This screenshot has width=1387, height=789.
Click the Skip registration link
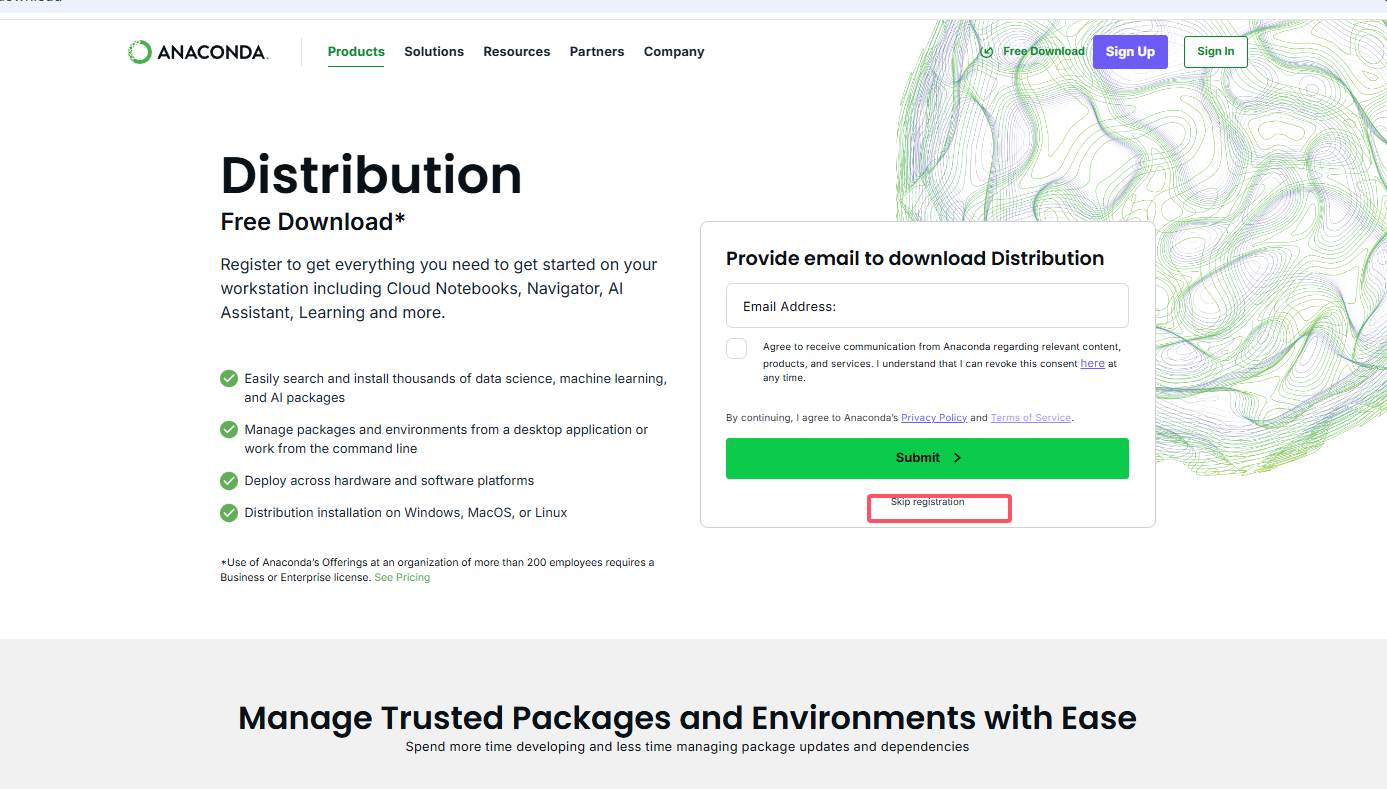pos(928,502)
